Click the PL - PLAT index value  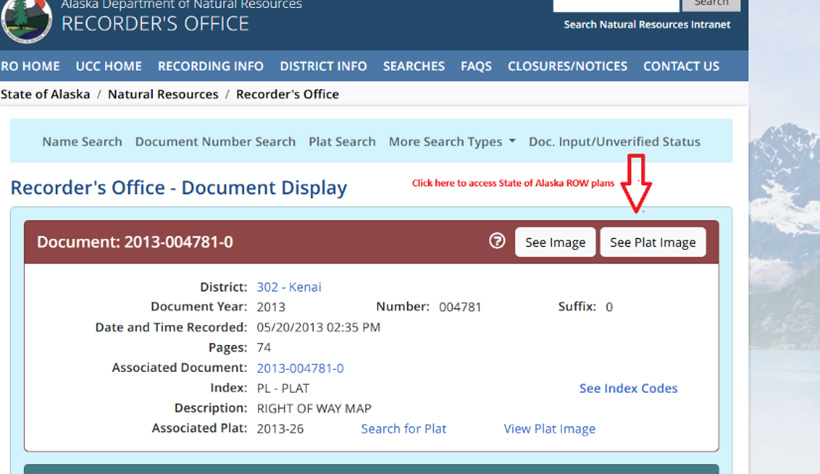point(283,389)
